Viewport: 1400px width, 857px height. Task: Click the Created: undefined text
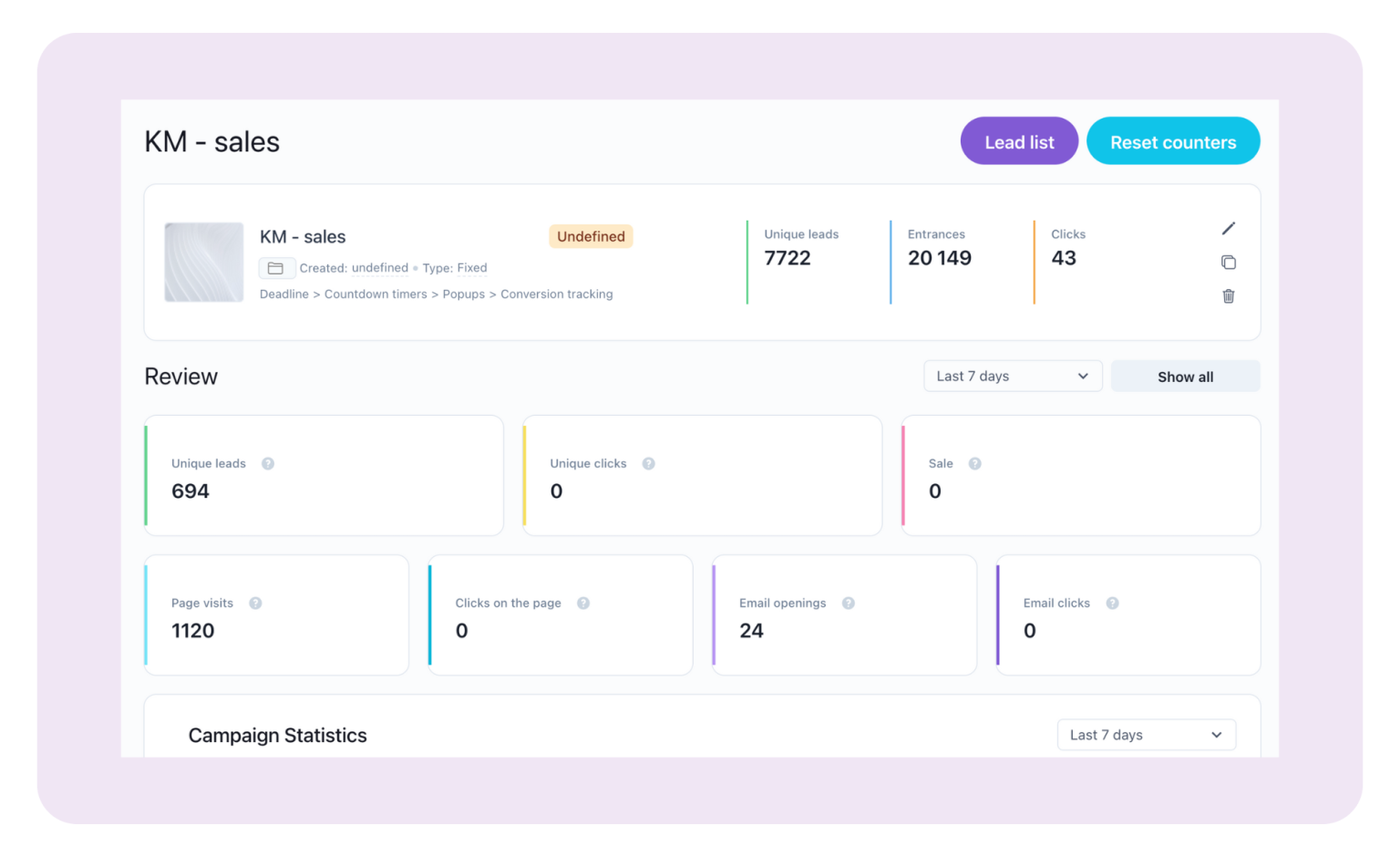pyautogui.click(x=354, y=268)
